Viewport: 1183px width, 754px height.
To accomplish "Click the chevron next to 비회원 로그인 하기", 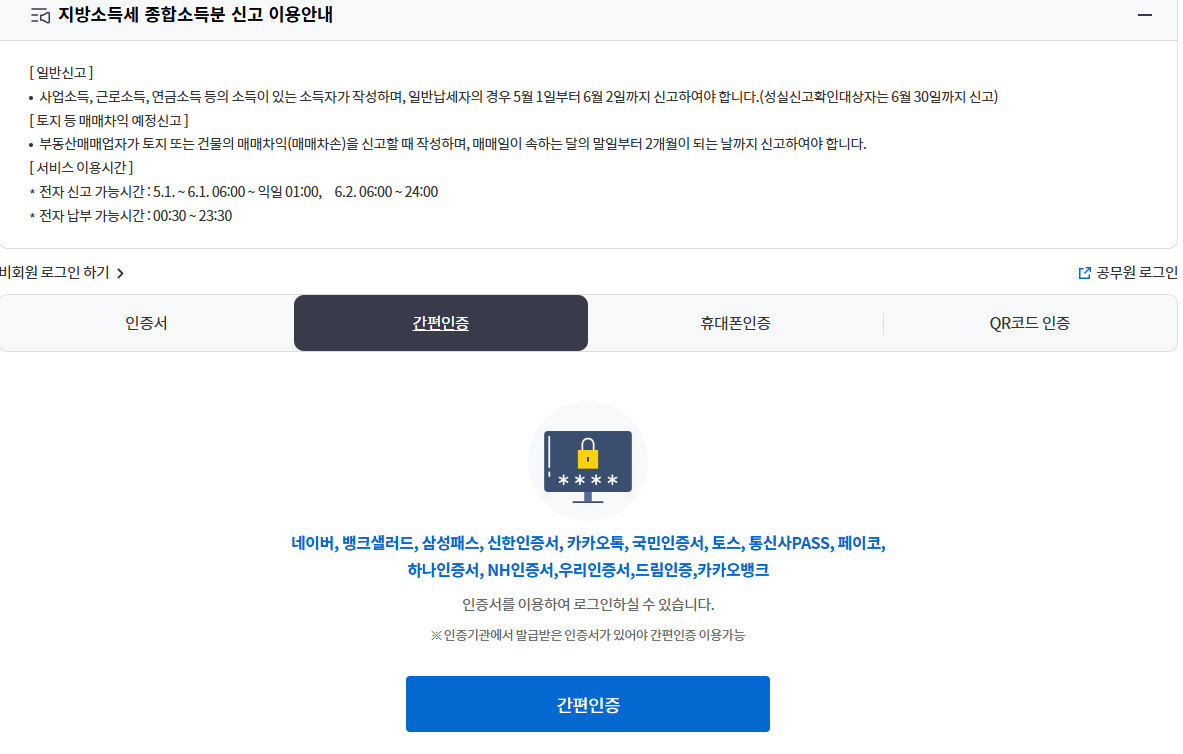I will click(x=120, y=273).
